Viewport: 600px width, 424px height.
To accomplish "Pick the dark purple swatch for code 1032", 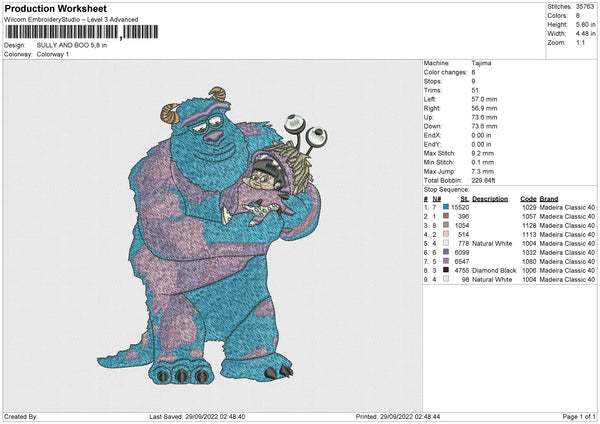I will [446, 252].
